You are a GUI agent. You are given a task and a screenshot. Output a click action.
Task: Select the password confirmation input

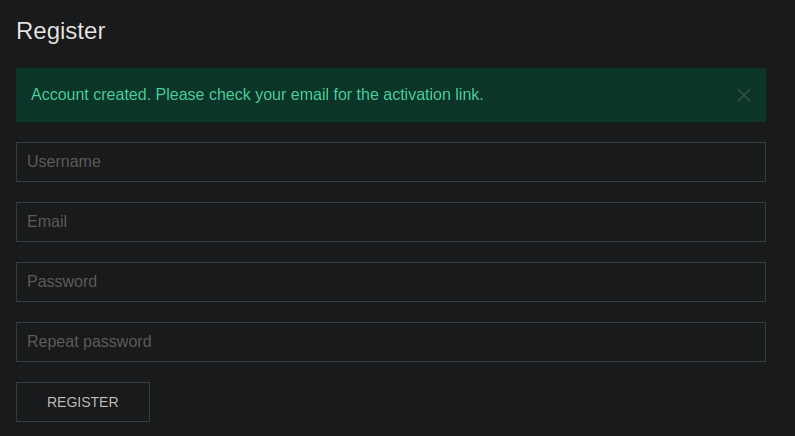tap(390, 342)
